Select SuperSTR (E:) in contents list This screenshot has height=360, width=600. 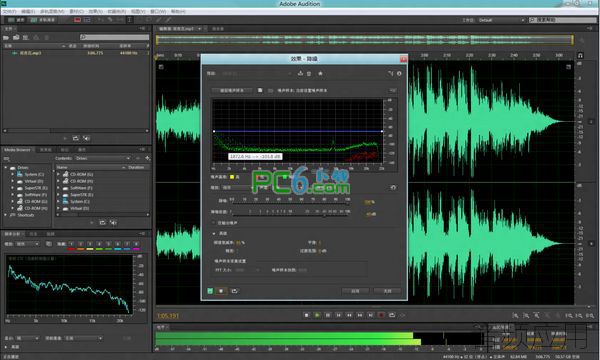(x=82, y=195)
